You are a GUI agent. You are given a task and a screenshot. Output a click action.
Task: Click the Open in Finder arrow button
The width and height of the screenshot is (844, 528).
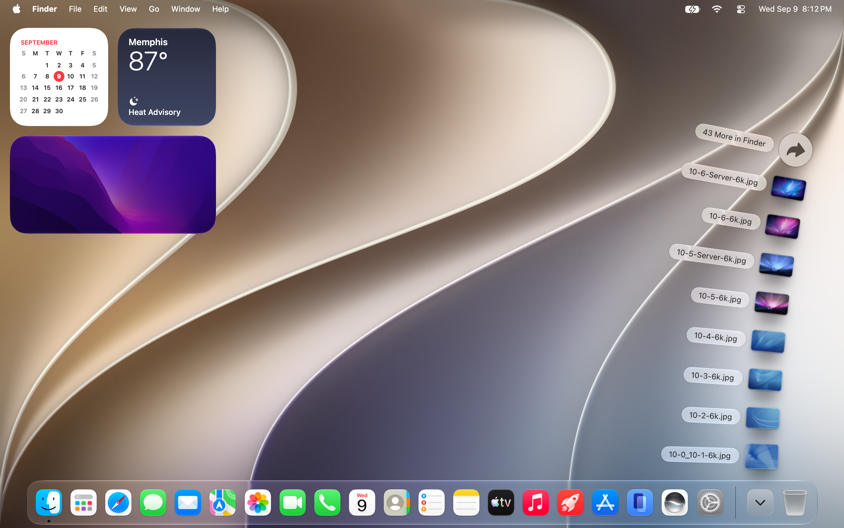click(796, 150)
